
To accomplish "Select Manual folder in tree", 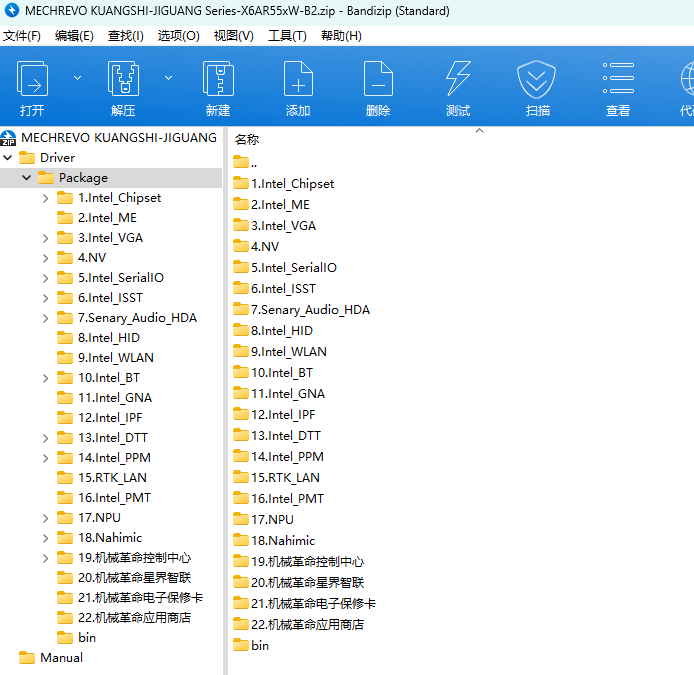I will [x=51, y=658].
